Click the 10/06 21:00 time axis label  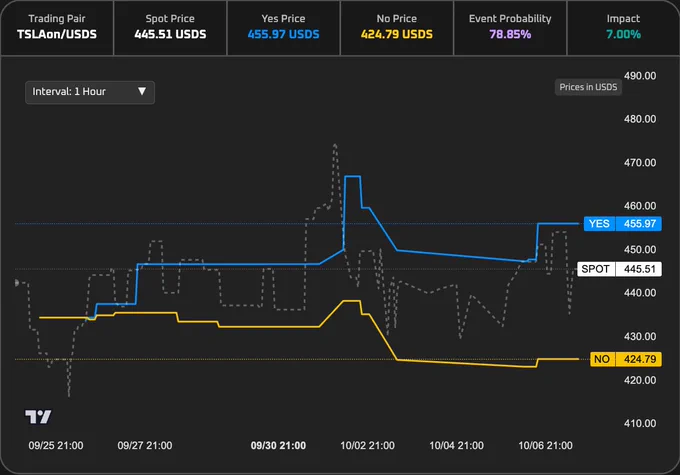[x=546, y=446]
